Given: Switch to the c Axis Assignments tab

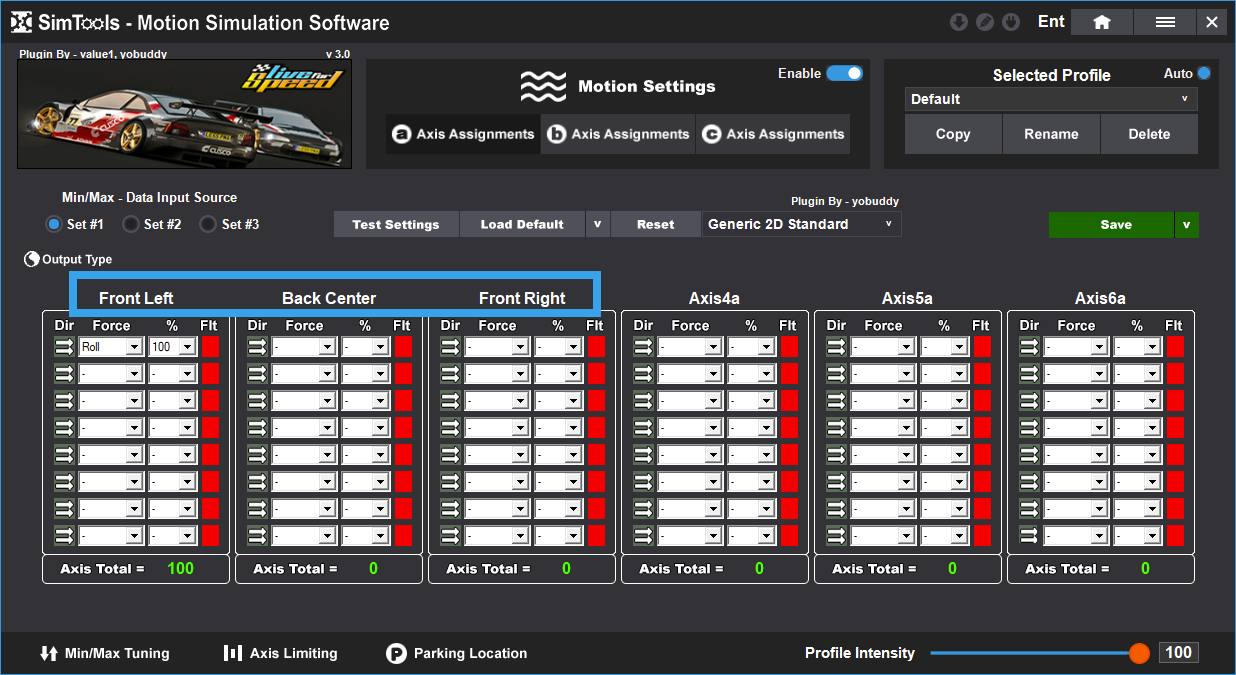Looking at the screenshot, I should pyautogui.click(x=773, y=134).
